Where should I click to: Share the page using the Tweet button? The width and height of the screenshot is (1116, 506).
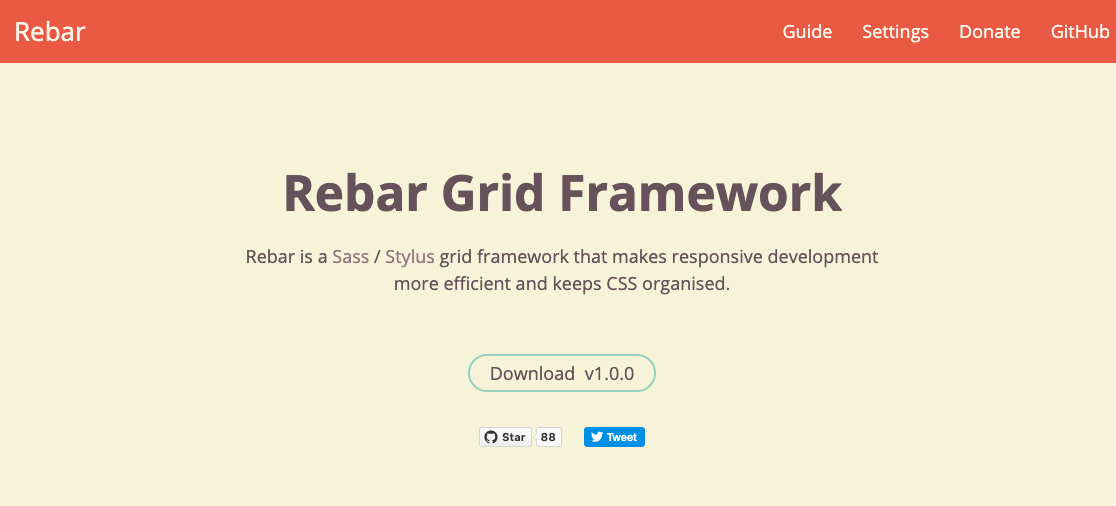(x=614, y=437)
